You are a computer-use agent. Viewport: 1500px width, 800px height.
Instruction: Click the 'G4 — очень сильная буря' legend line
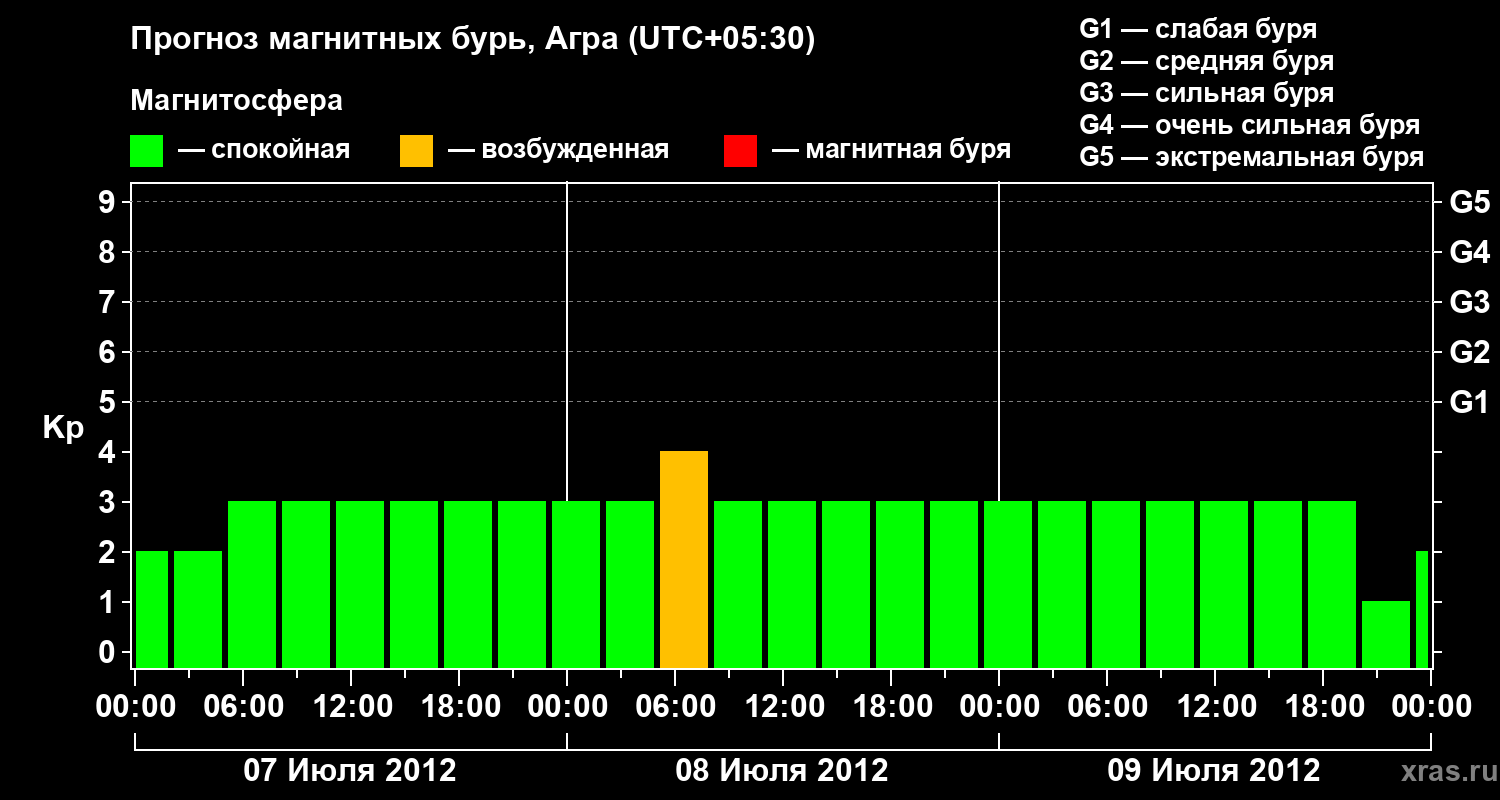[x=1250, y=125]
